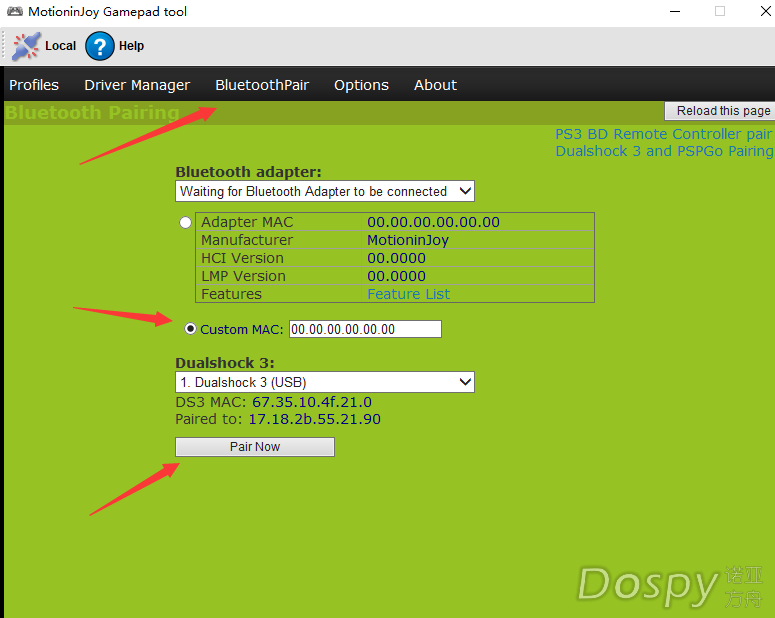Screen dimensions: 775x618
Task: Select the Custom MAC radio button
Action: [x=190, y=329]
